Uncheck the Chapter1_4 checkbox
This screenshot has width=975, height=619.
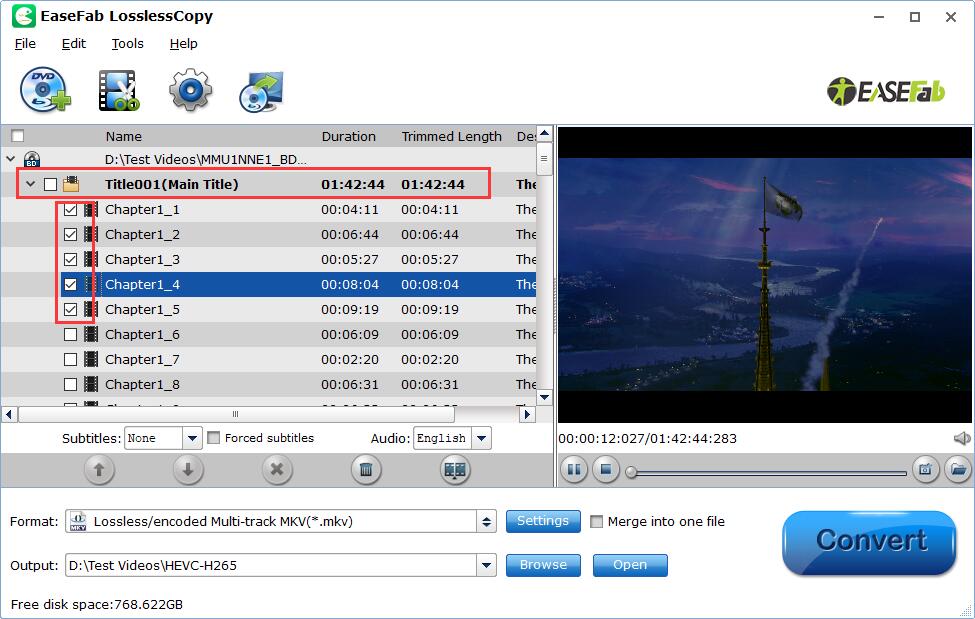pos(70,284)
